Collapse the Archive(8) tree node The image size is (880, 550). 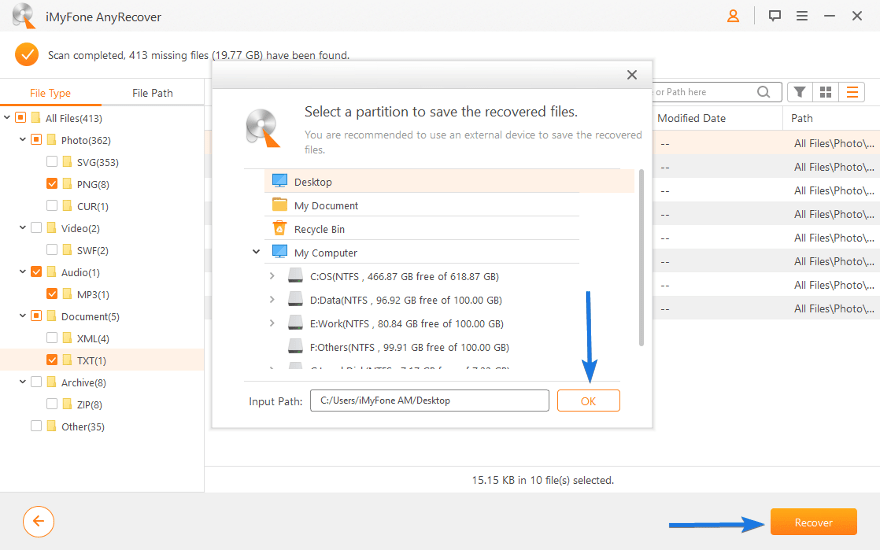(x=22, y=382)
